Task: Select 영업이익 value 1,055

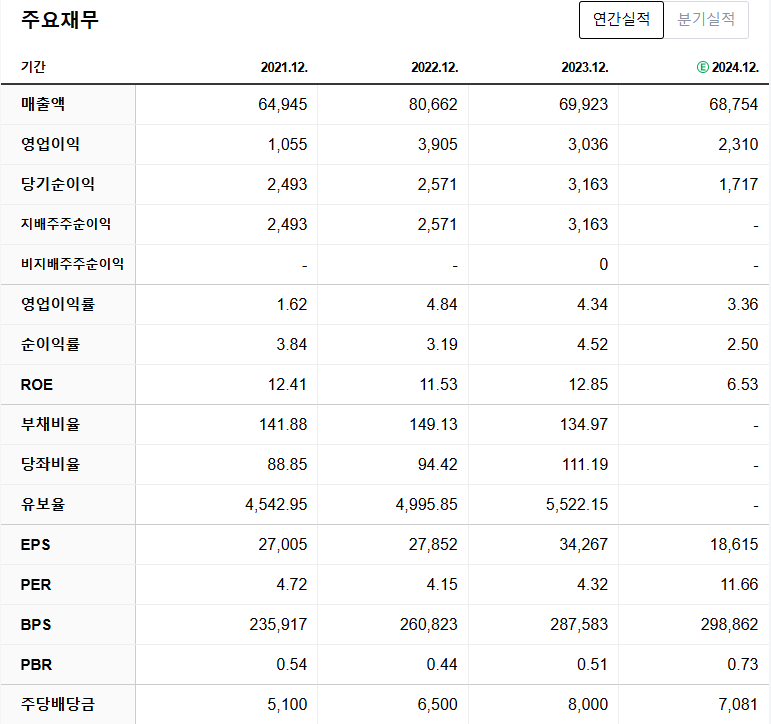Action: [288, 145]
